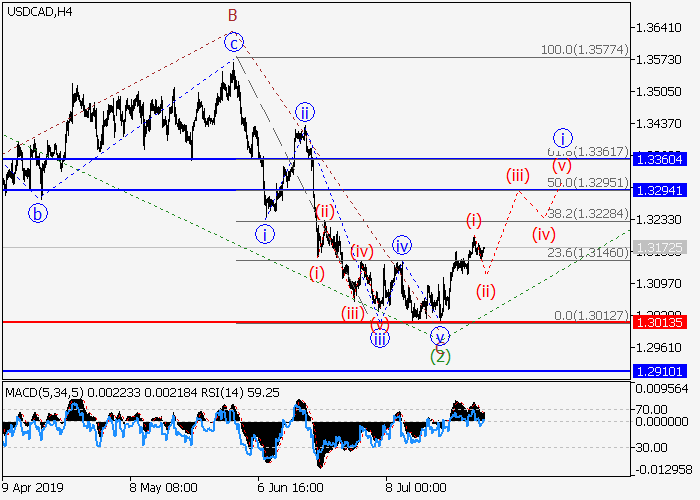
Task: Click the MACD(5,34,5) indicator label
Action: pos(38,393)
